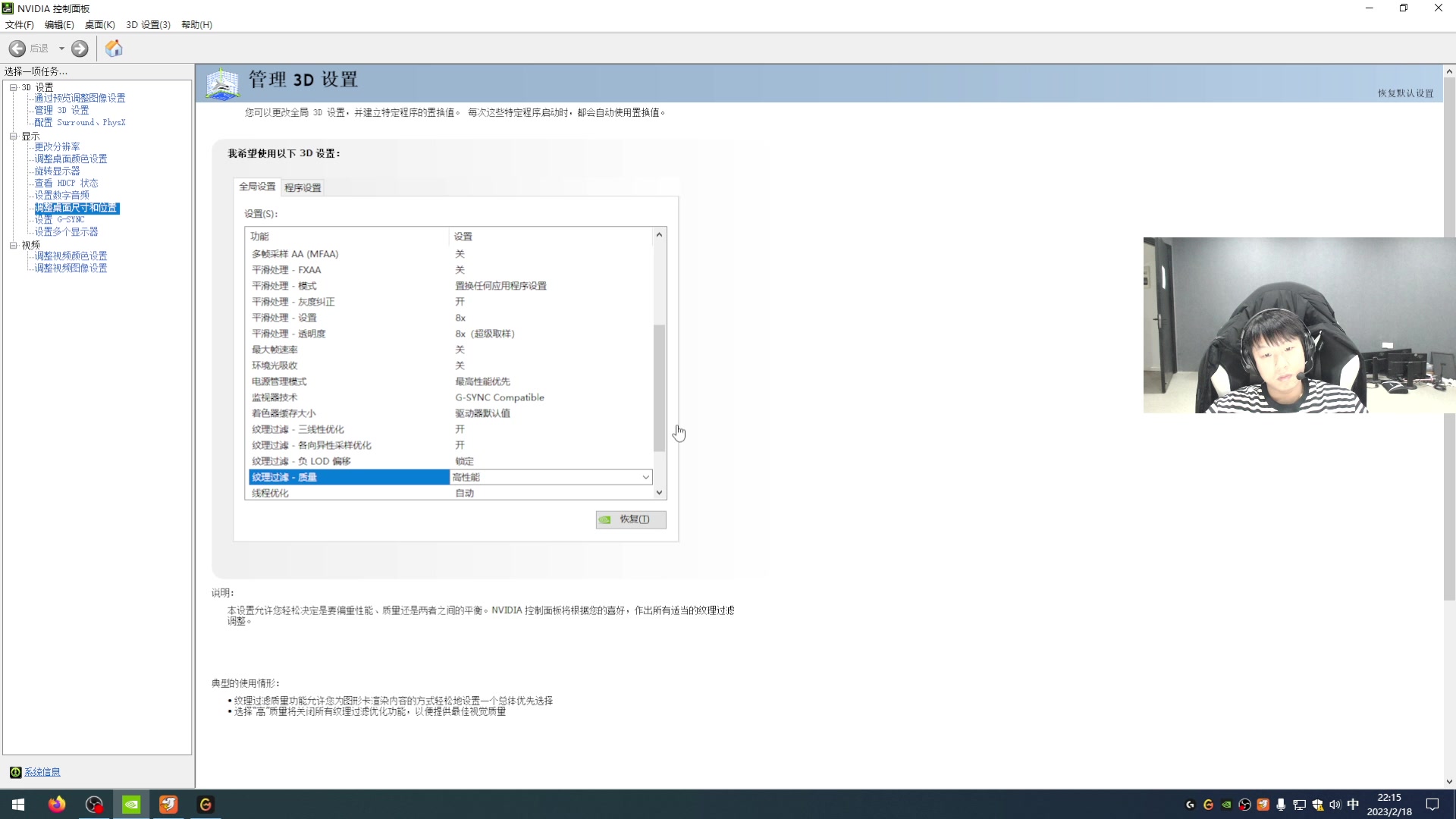Open 编辑(E) menu
Screen dimensions: 1456x819
tap(59, 25)
